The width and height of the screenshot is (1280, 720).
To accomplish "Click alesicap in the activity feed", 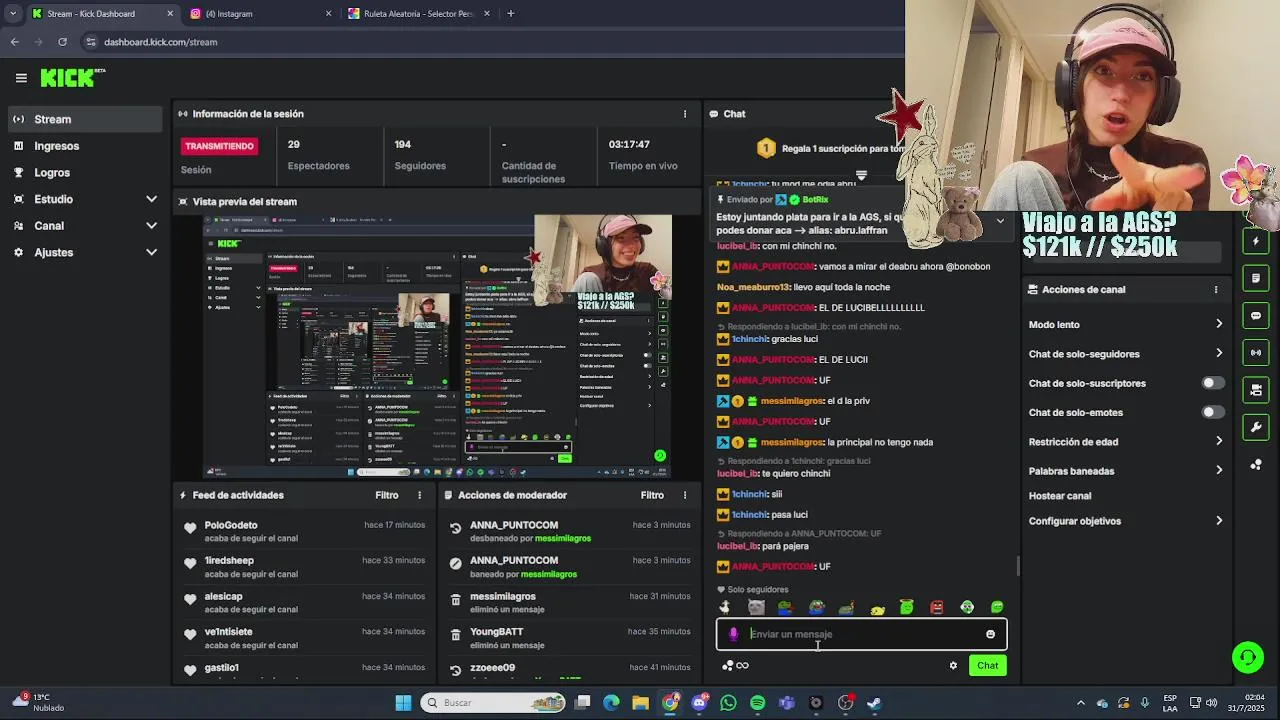I will (x=224, y=596).
